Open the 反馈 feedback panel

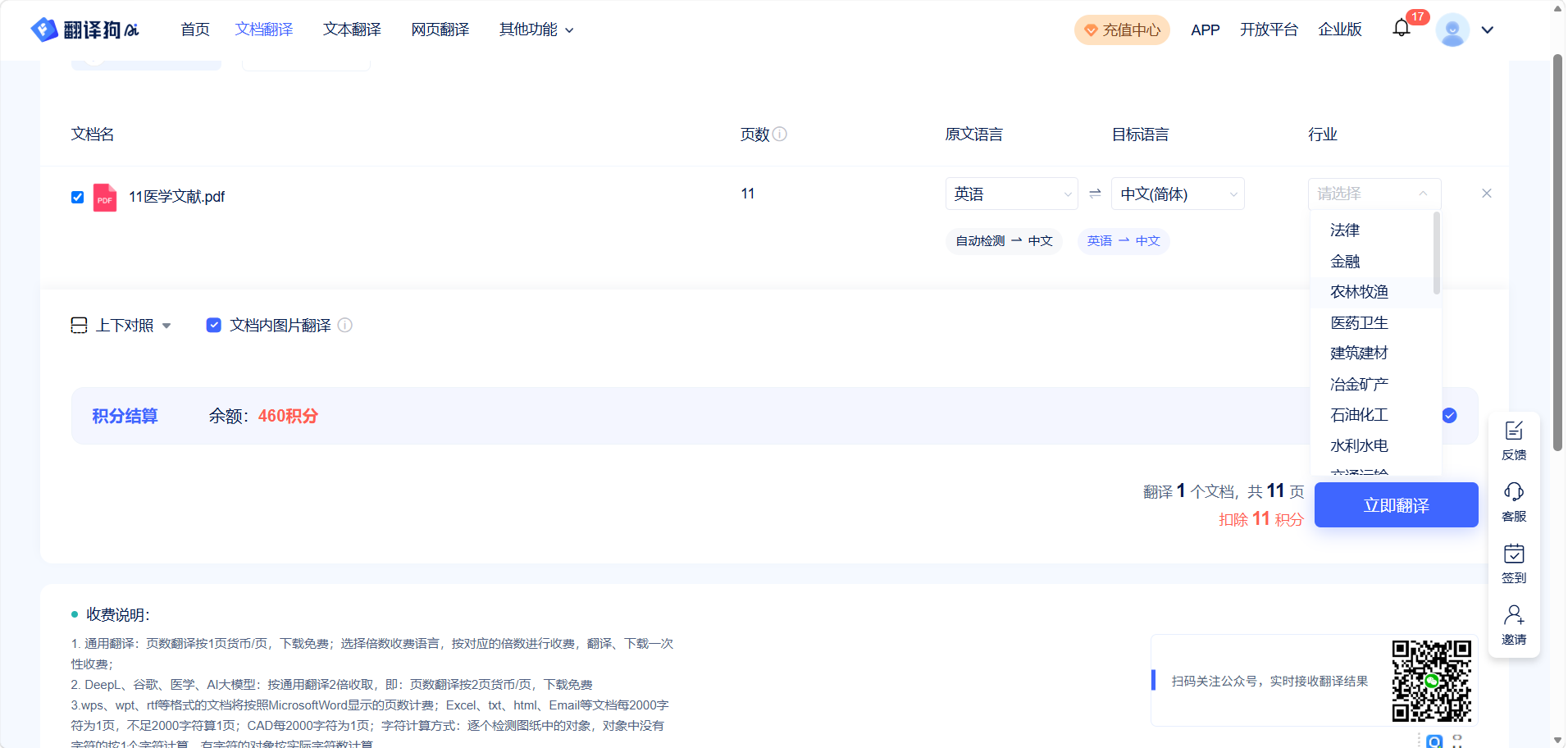pyautogui.click(x=1514, y=441)
